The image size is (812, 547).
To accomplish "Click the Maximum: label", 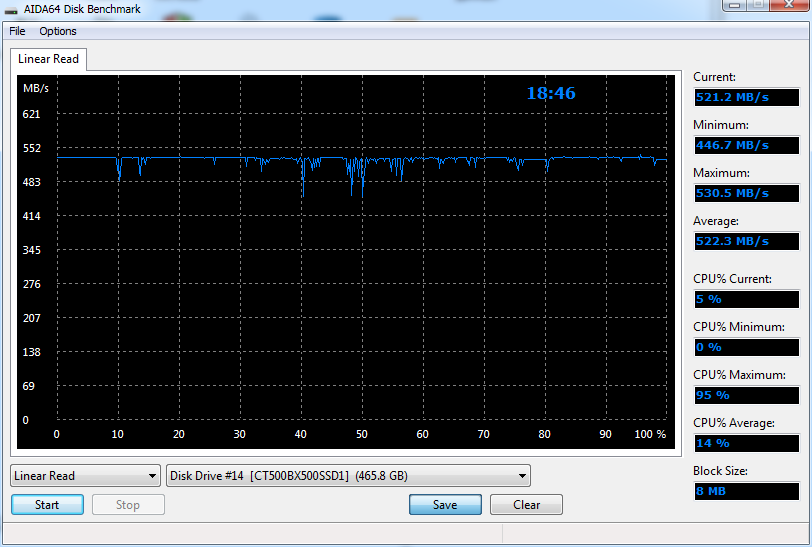I will [721, 173].
